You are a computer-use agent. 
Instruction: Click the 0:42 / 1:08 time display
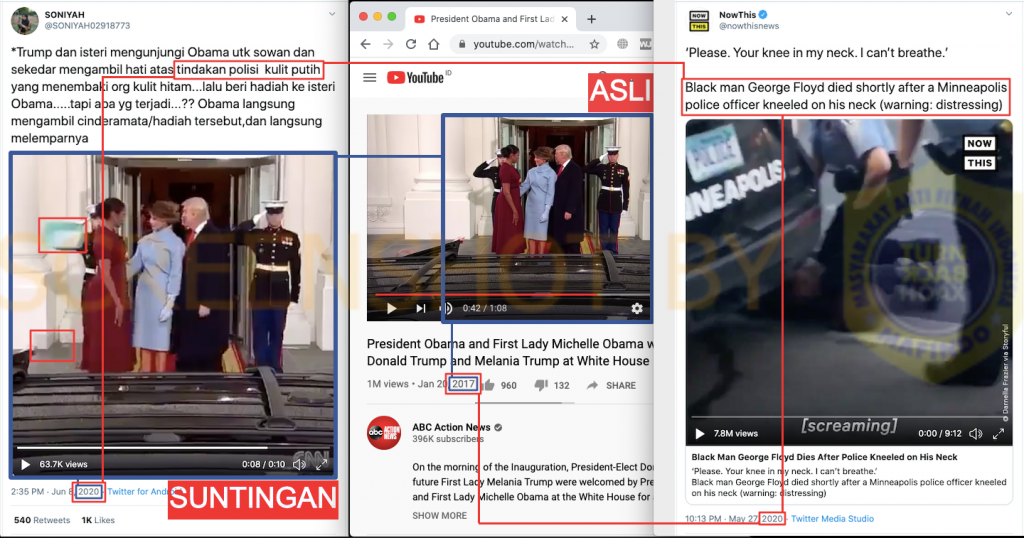coord(485,308)
